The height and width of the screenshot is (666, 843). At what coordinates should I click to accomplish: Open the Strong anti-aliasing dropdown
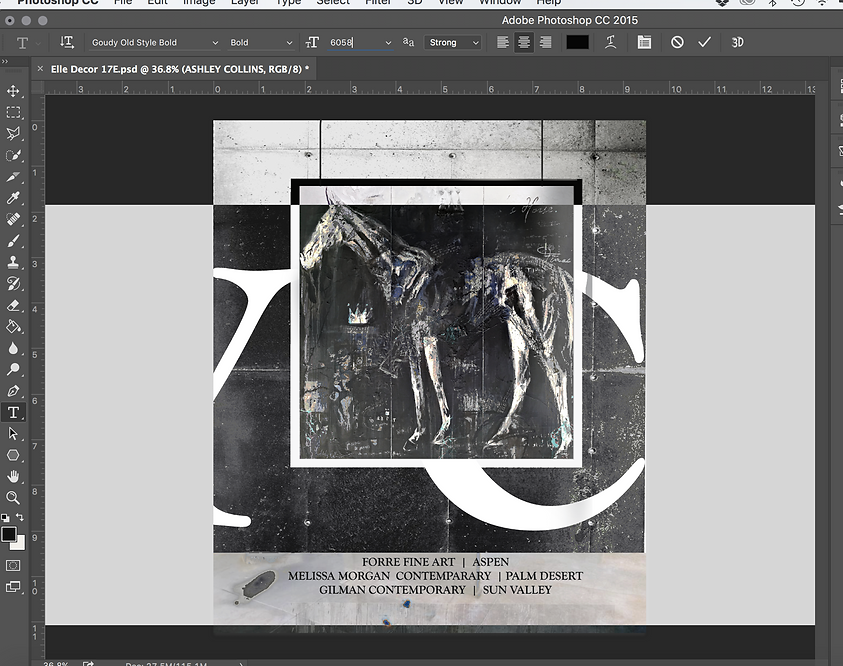coord(454,43)
